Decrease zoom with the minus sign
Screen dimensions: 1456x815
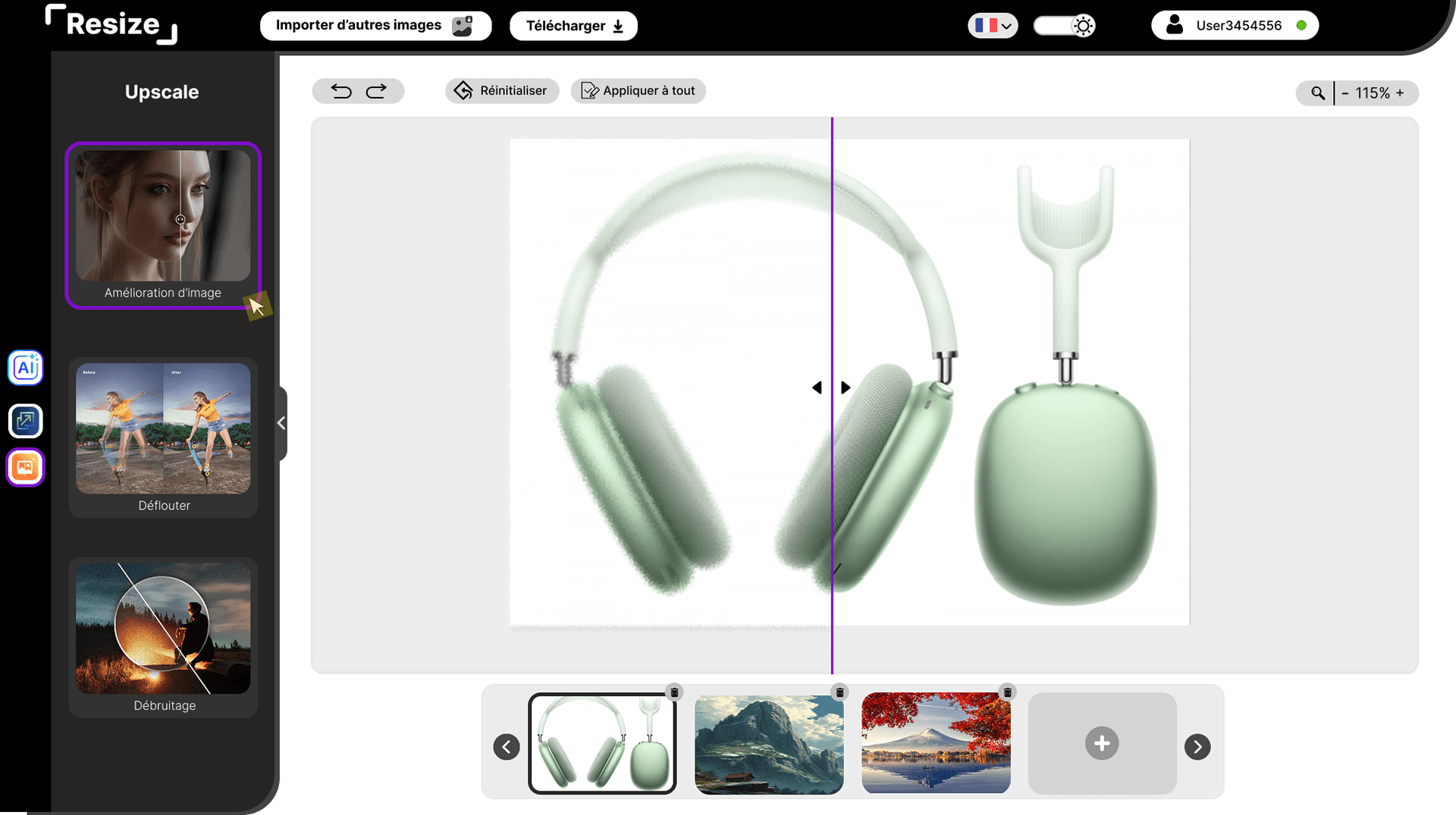pos(1345,93)
